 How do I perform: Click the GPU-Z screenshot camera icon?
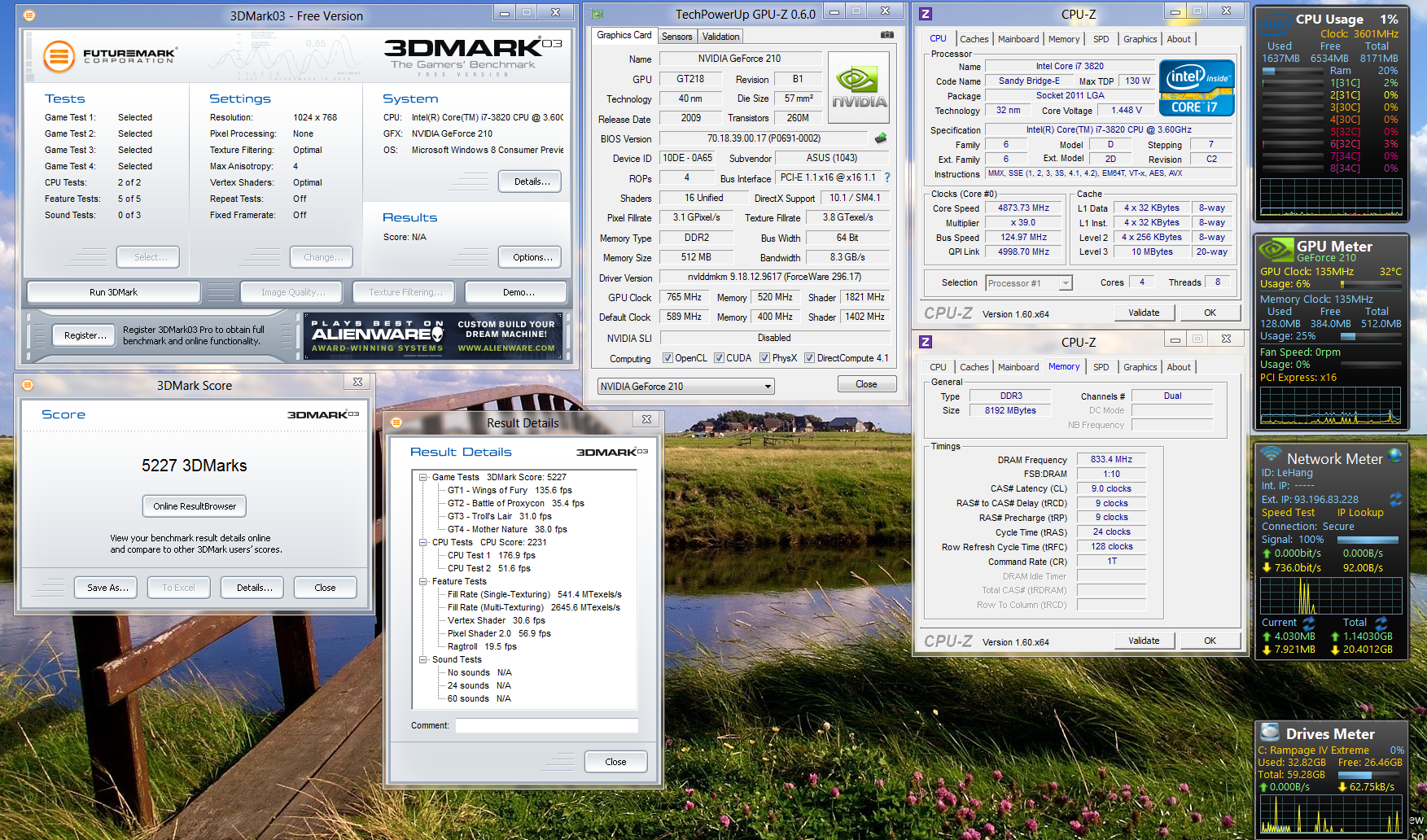tap(887, 35)
